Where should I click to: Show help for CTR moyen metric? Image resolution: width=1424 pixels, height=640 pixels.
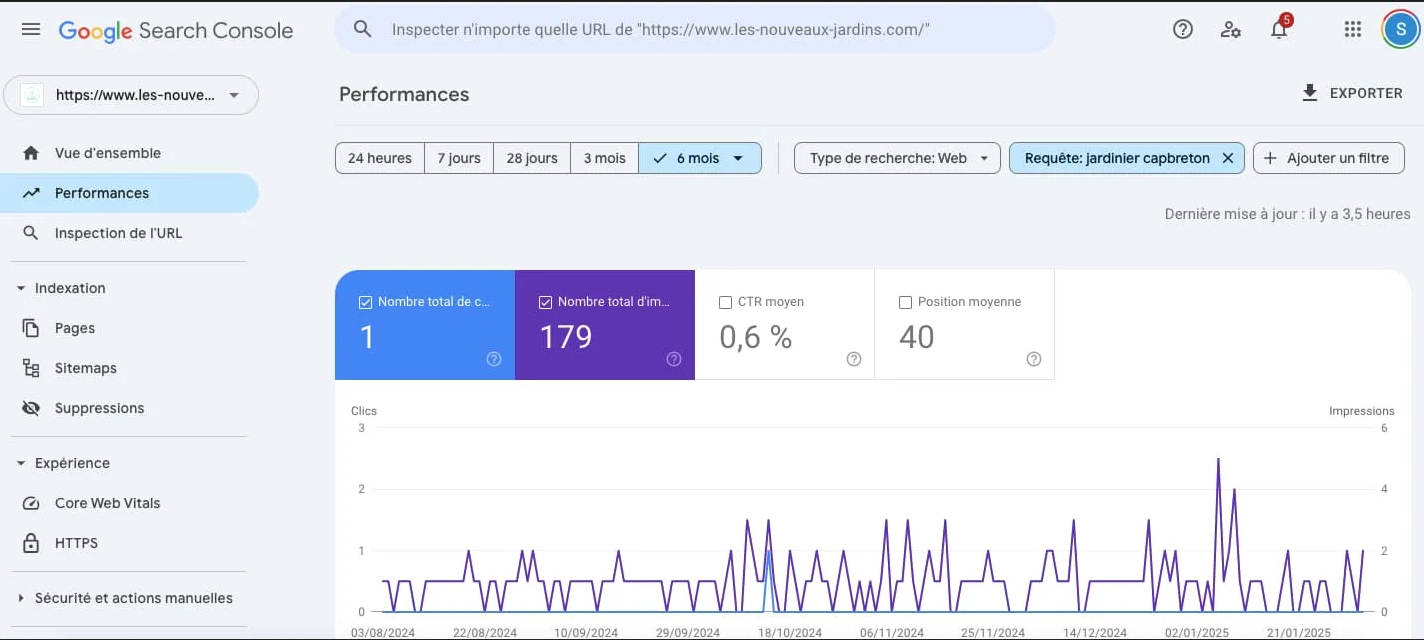853,359
